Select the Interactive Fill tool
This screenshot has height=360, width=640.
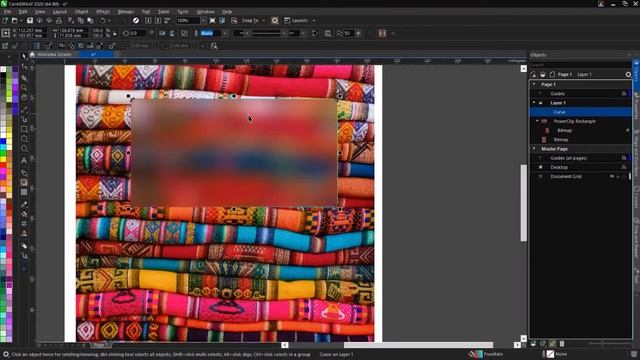(24, 214)
